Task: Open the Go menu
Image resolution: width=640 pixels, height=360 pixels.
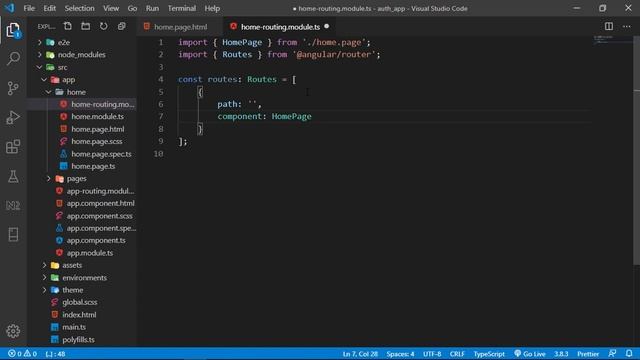Action: click(x=132, y=8)
